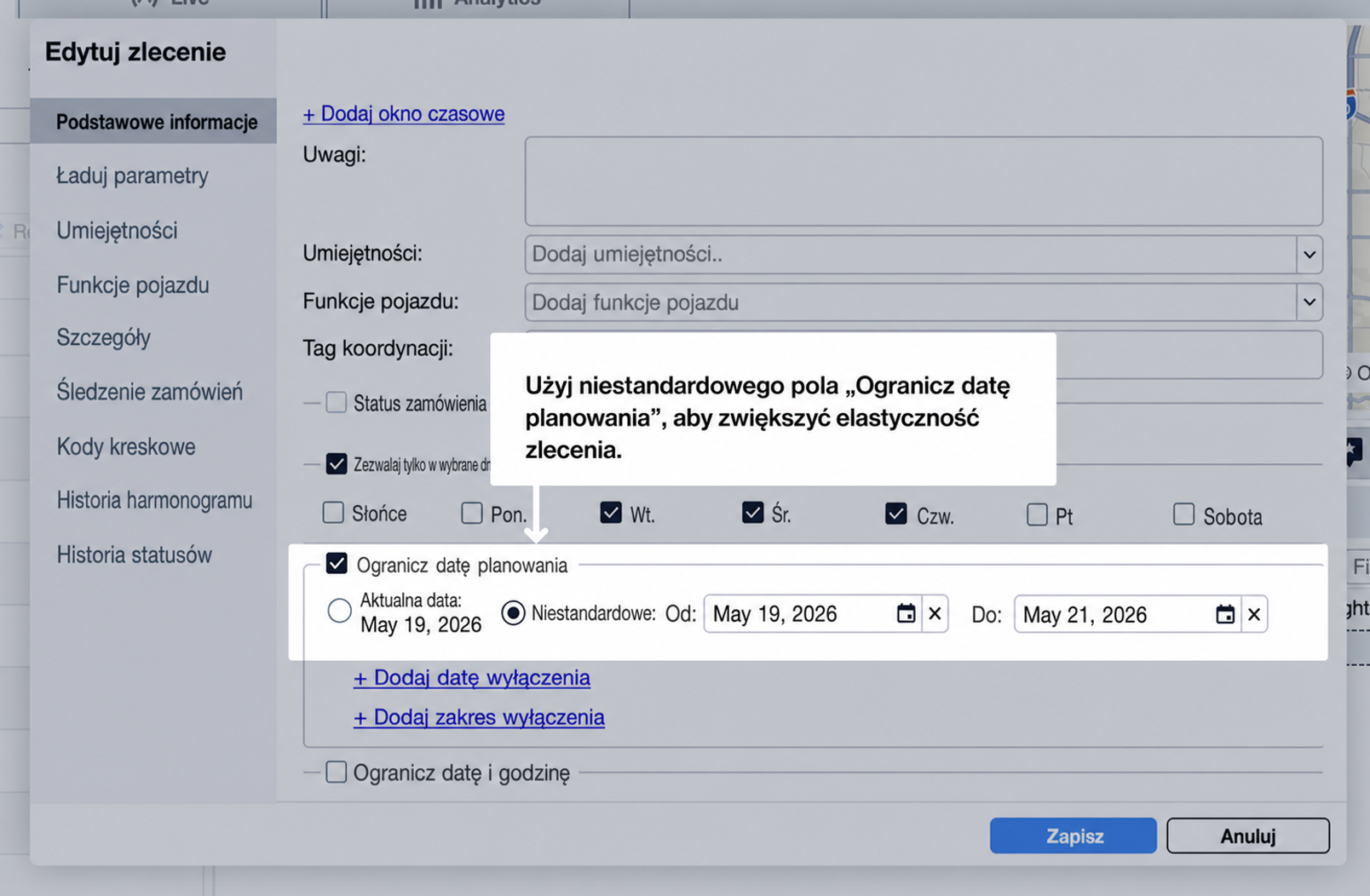This screenshot has width=1370, height=896.
Task: Check the Pon. day checkbox
Action: click(x=472, y=513)
